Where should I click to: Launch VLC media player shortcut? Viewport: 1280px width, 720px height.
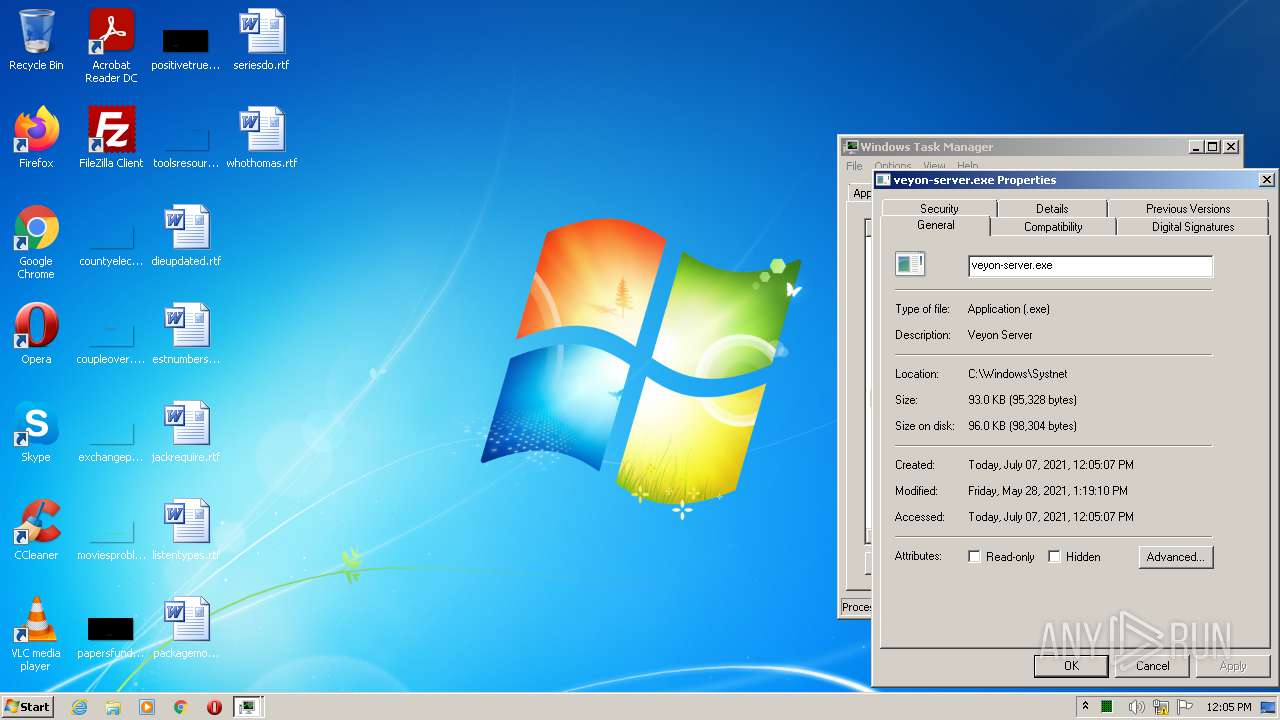36,634
